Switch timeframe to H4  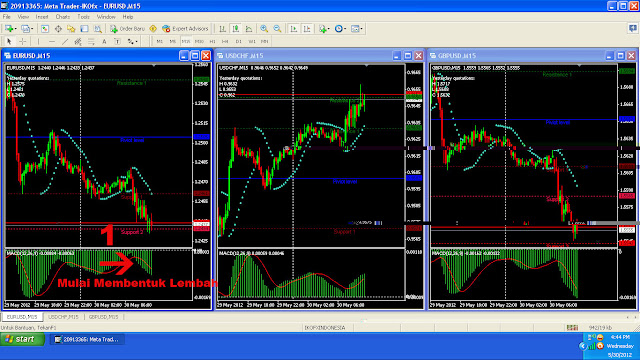pyautogui.click(x=225, y=41)
